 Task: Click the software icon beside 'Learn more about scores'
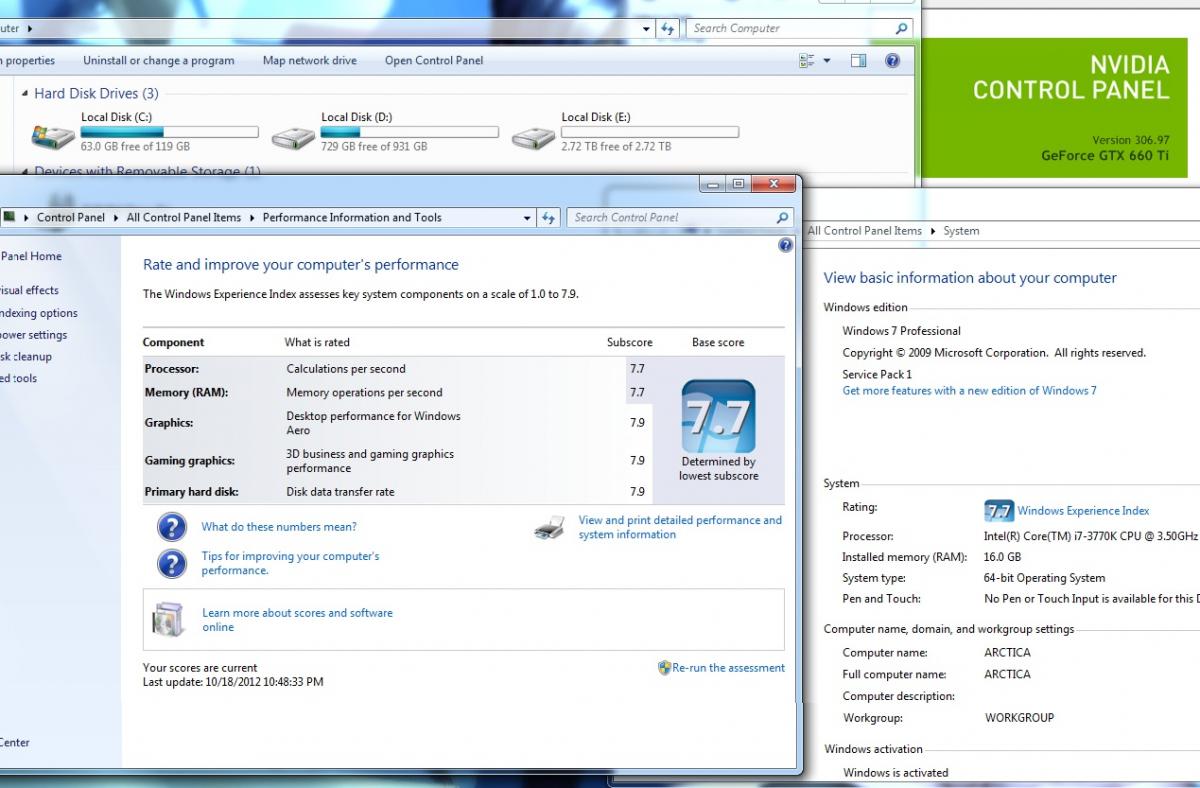click(x=168, y=619)
